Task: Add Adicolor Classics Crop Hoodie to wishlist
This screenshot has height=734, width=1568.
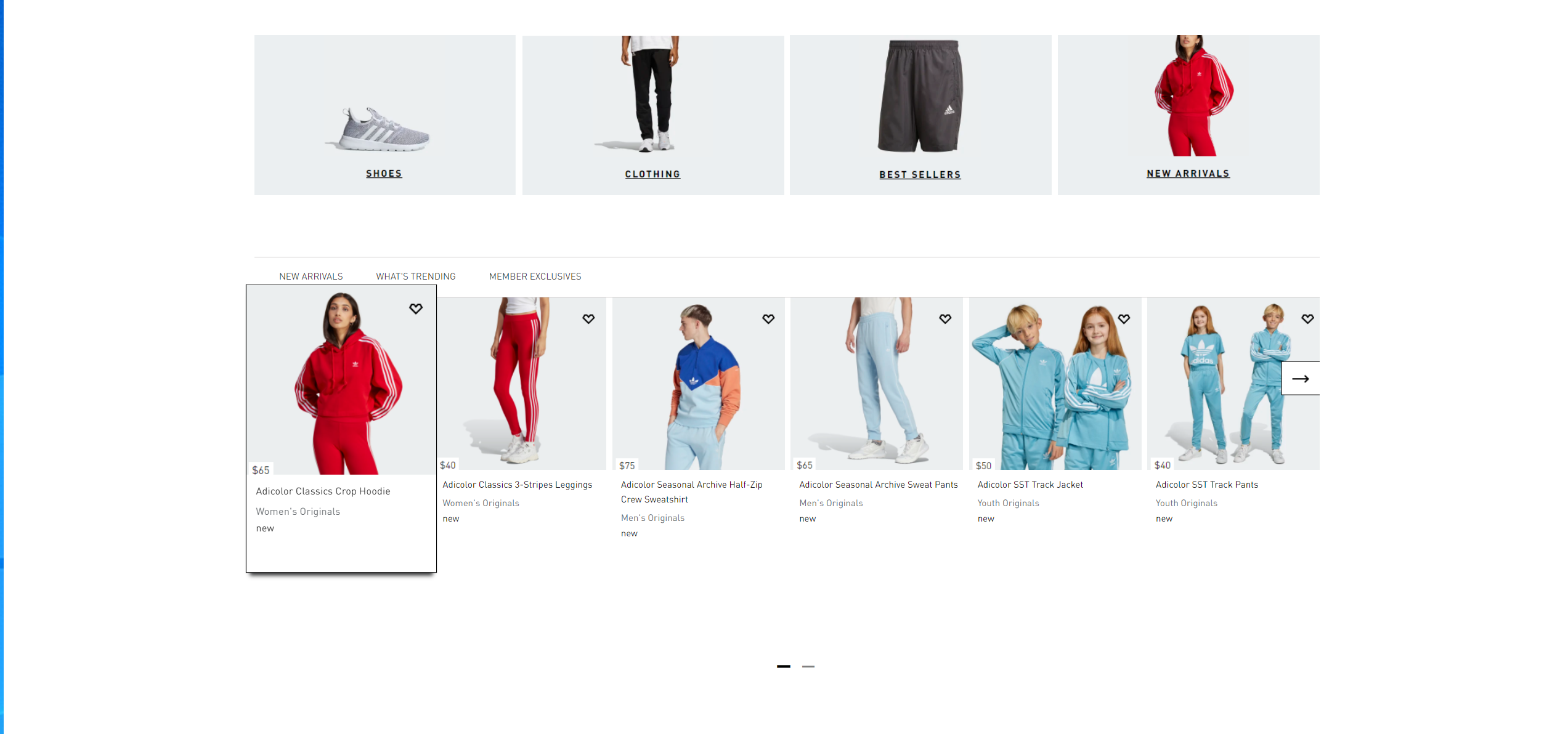Action: pyautogui.click(x=416, y=309)
